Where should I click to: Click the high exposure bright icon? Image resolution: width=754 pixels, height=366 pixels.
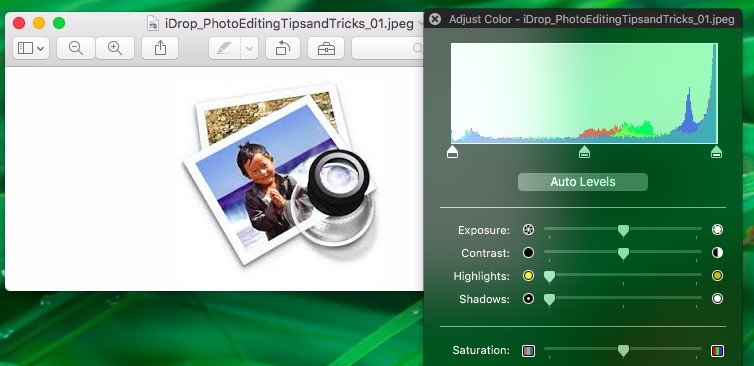point(717,230)
